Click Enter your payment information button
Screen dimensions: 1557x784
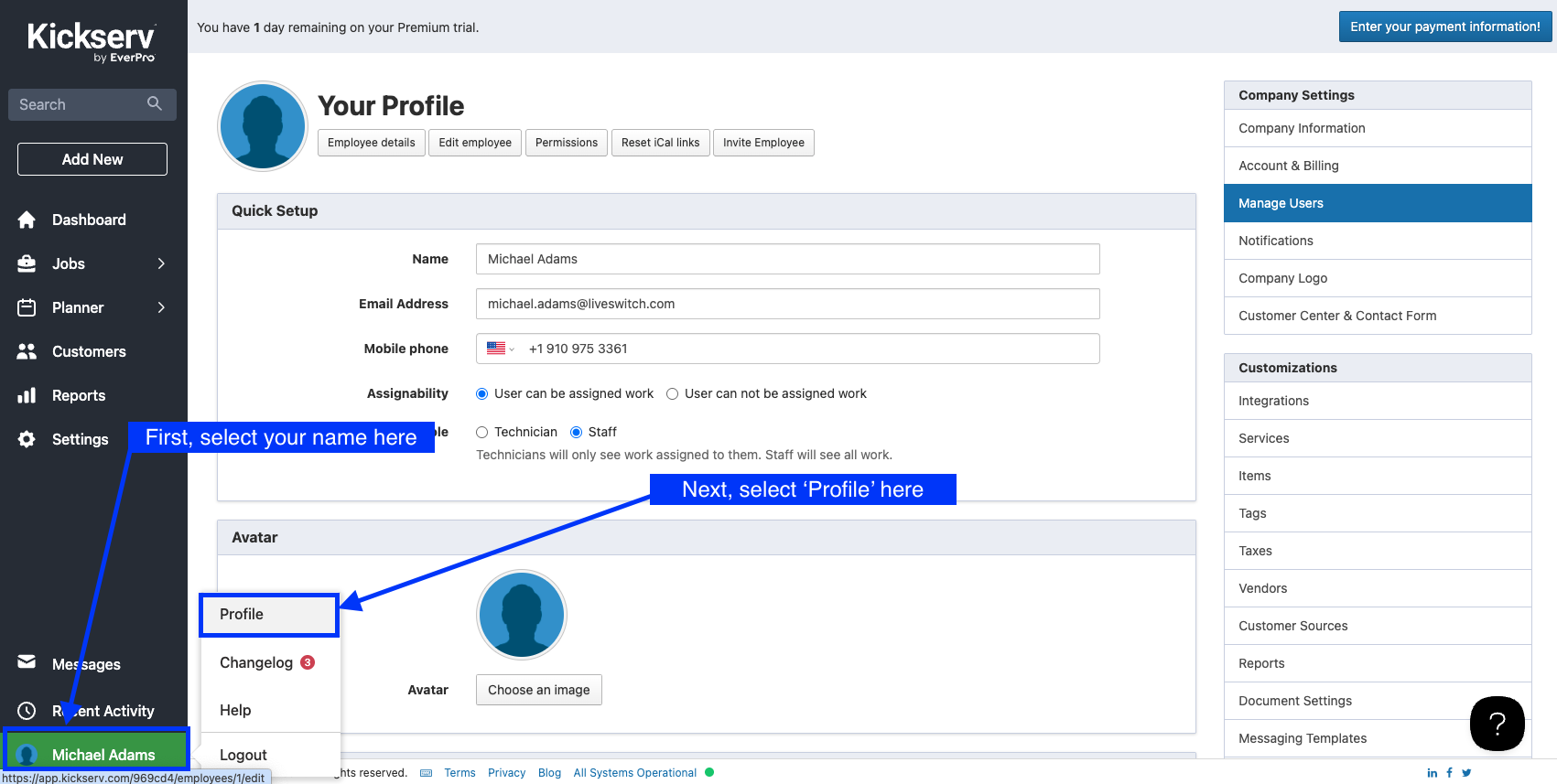tap(1445, 27)
